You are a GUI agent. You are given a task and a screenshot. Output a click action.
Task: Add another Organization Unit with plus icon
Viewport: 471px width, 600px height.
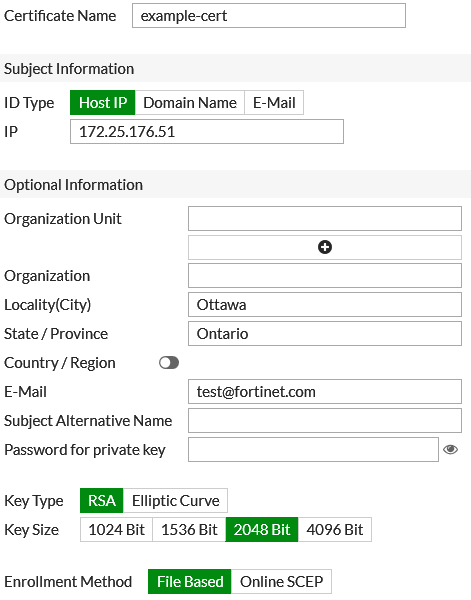tap(325, 247)
